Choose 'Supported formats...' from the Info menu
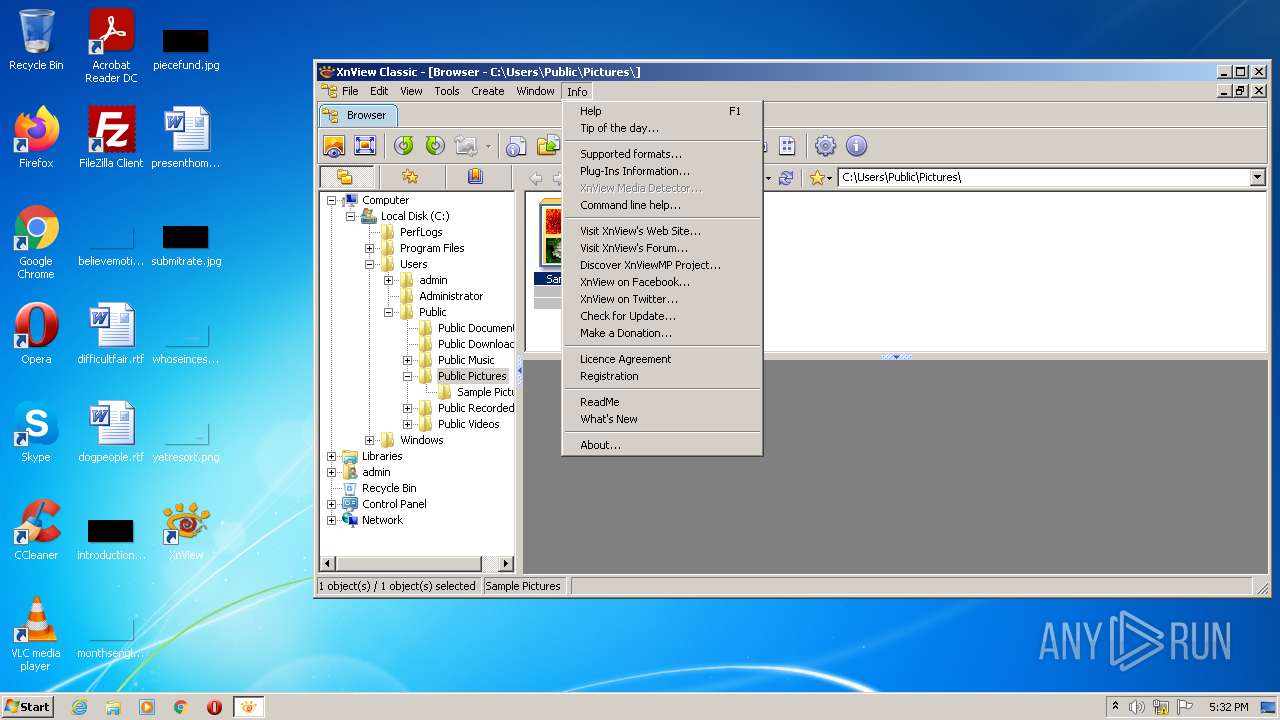 631,154
